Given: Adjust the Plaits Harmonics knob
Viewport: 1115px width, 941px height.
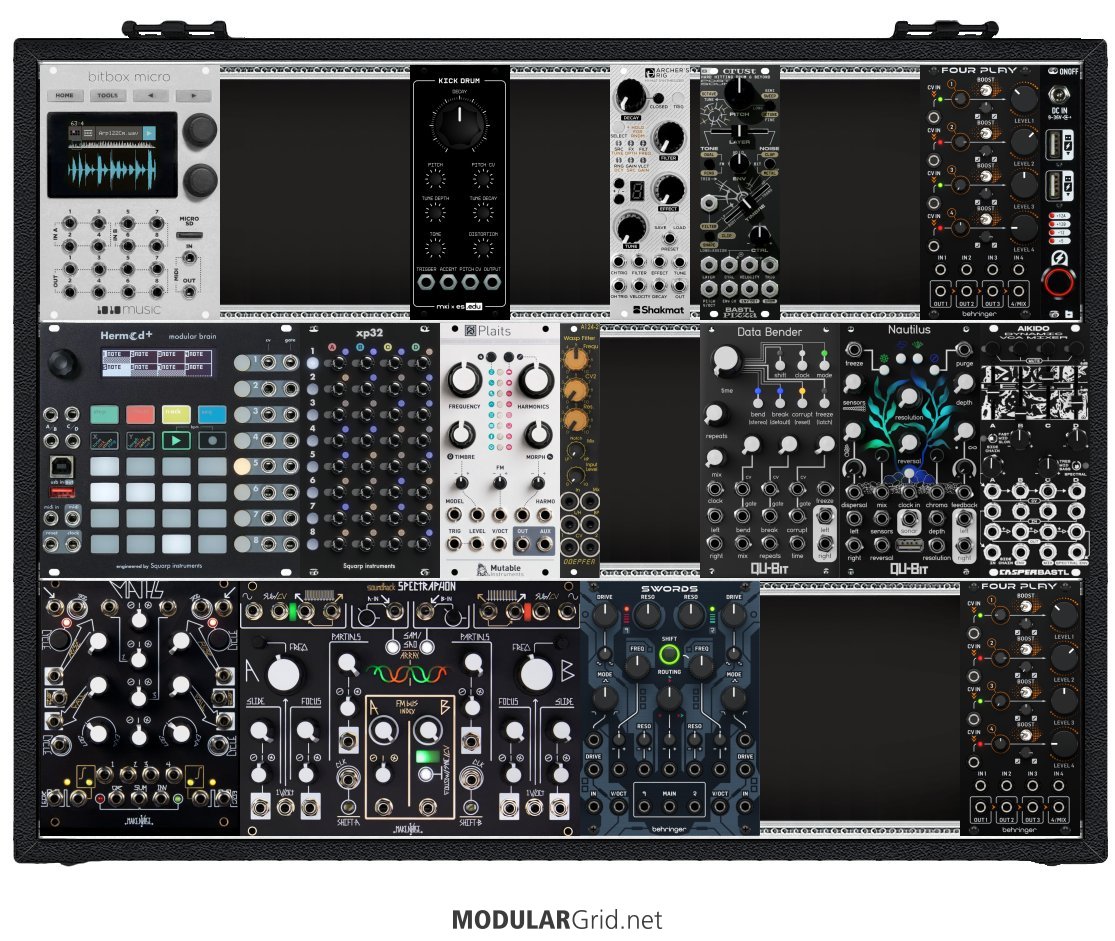Looking at the screenshot, I should coord(535,378).
